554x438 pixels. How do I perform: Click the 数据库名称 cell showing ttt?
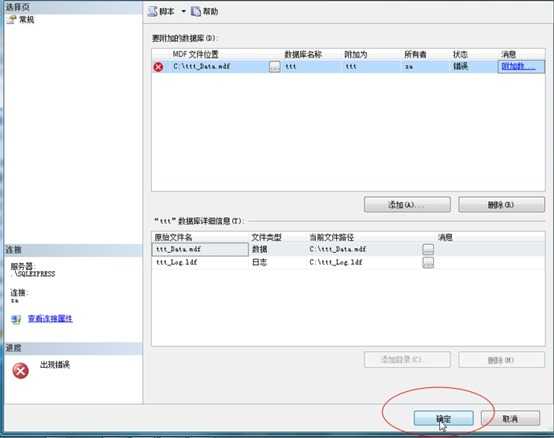click(291, 66)
